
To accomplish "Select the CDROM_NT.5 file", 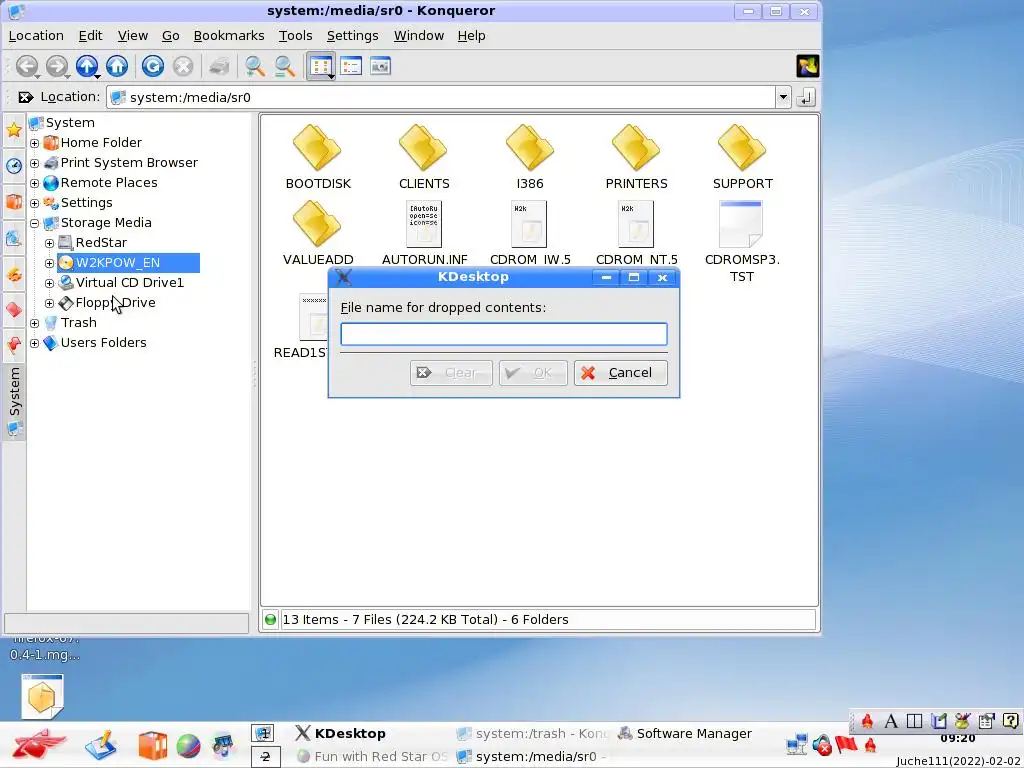I will (636, 232).
